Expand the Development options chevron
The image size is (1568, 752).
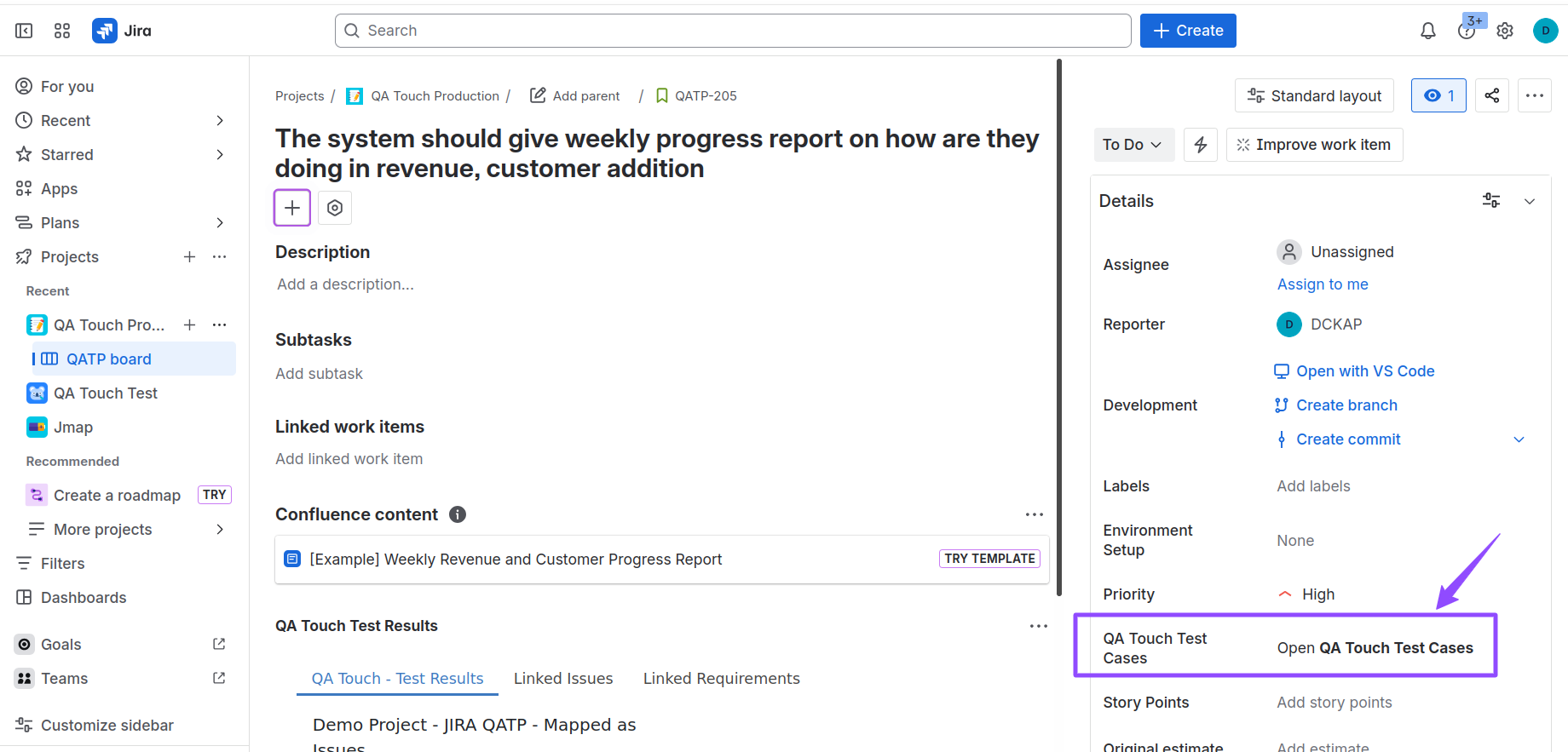point(1519,439)
